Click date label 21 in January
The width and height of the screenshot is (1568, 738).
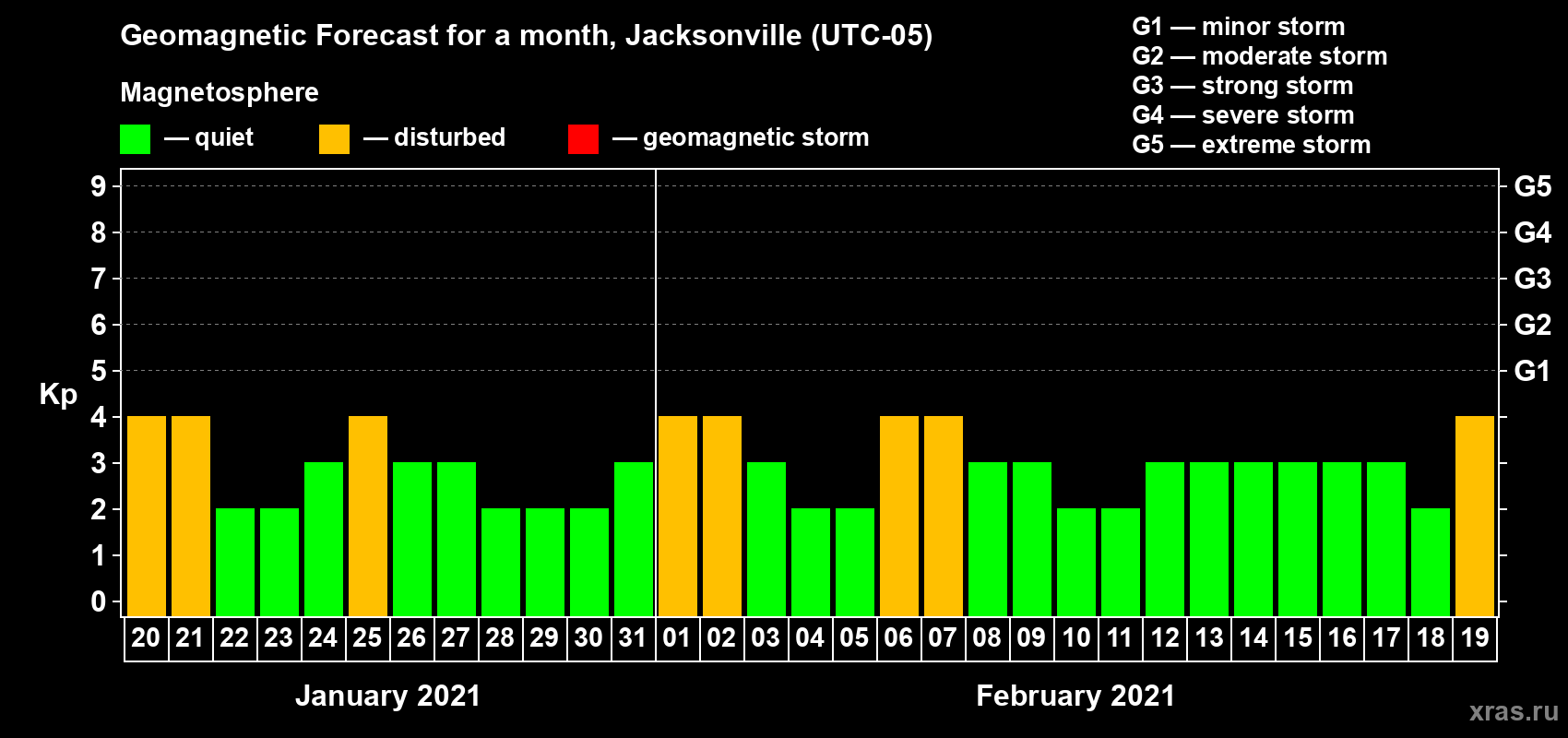click(x=190, y=638)
